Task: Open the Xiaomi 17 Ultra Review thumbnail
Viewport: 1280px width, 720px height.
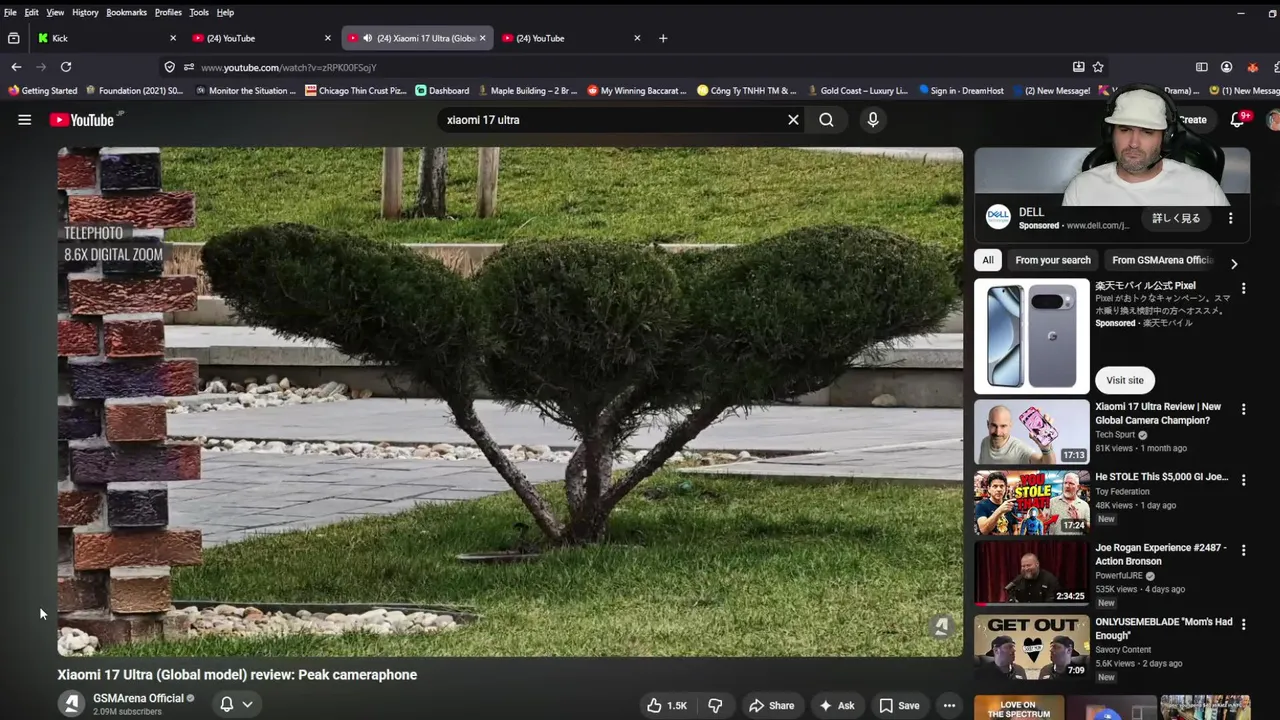Action: tap(1032, 431)
